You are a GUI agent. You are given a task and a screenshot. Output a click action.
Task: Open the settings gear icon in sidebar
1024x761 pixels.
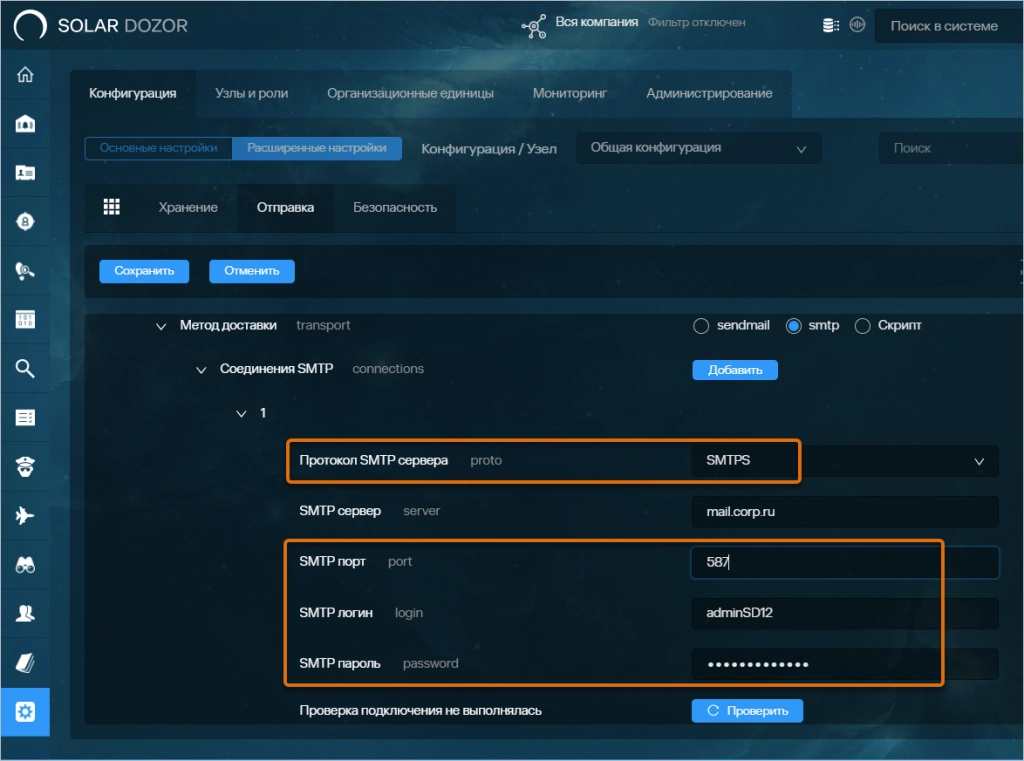(25, 712)
